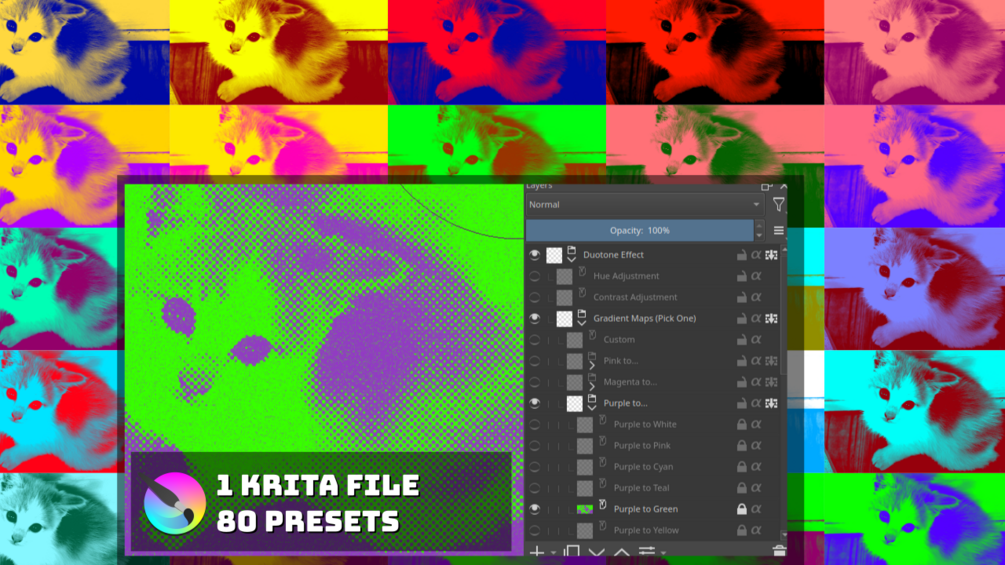Select the Contrast Adjustment layer name
Screen dimensions: 1005x565
[x=635, y=297]
